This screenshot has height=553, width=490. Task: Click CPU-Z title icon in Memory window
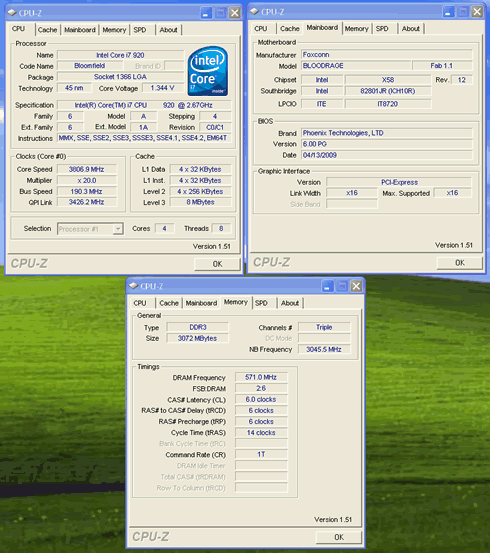[x=133, y=286]
